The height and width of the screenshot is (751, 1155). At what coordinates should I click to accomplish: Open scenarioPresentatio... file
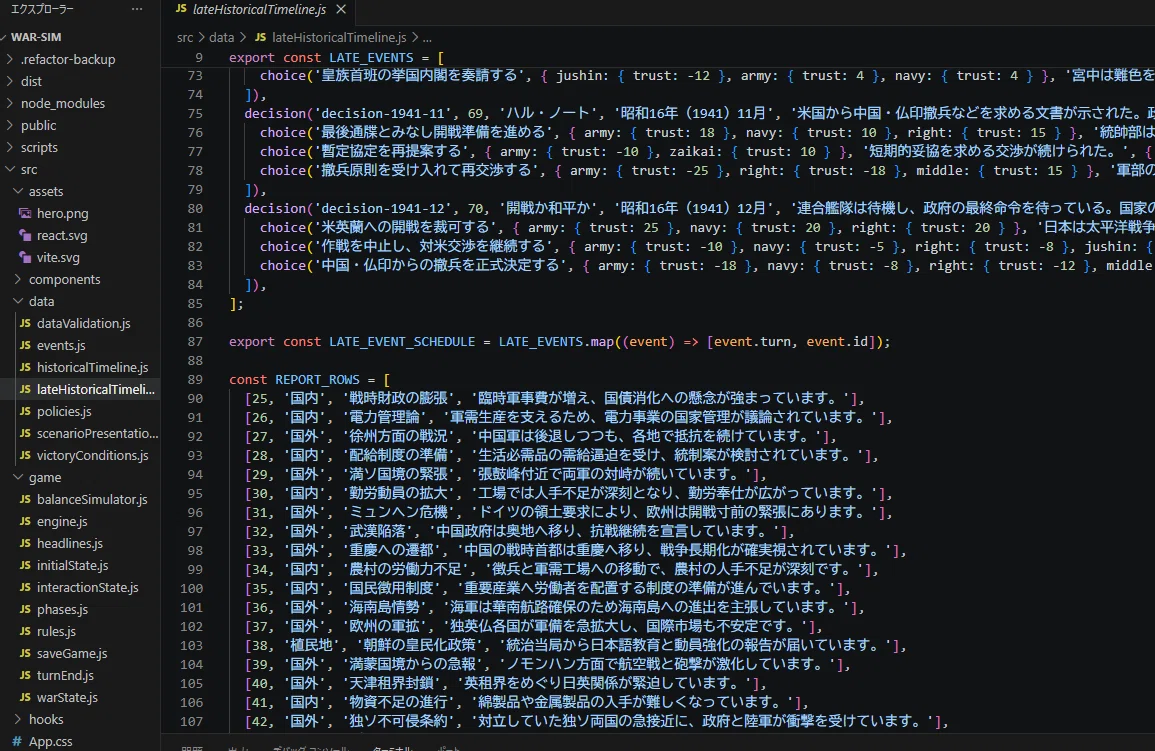click(x=97, y=434)
